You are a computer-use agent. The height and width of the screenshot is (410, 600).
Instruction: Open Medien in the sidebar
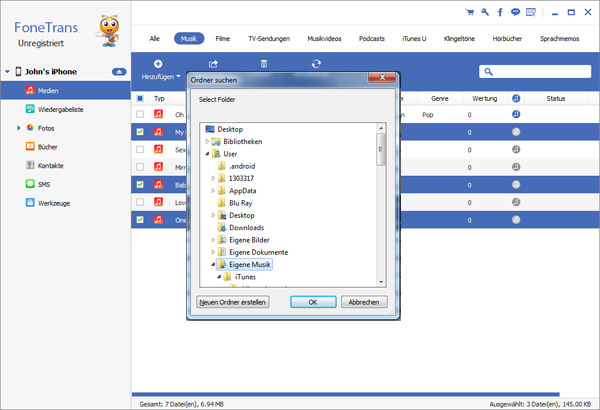point(65,91)
